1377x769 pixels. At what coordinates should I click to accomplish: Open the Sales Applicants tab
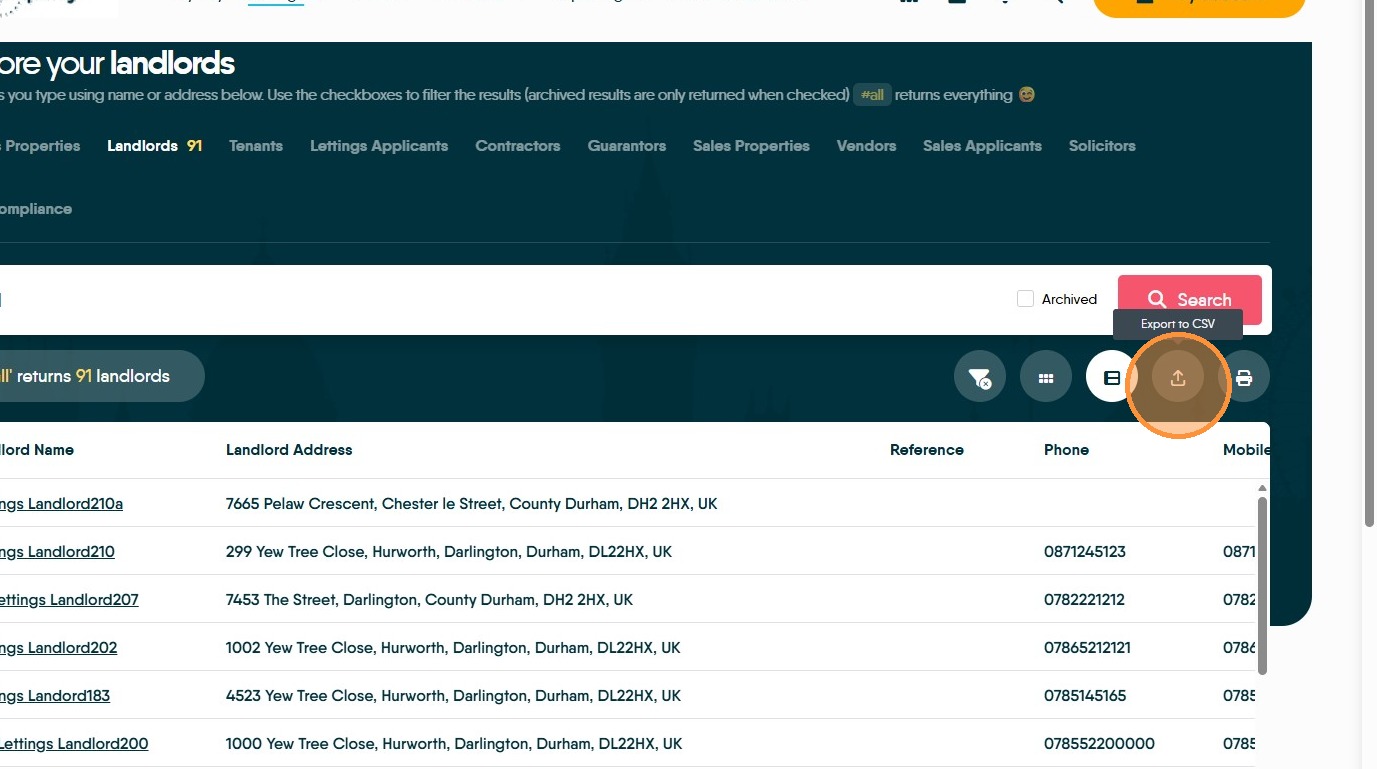[x=982, y=146]
